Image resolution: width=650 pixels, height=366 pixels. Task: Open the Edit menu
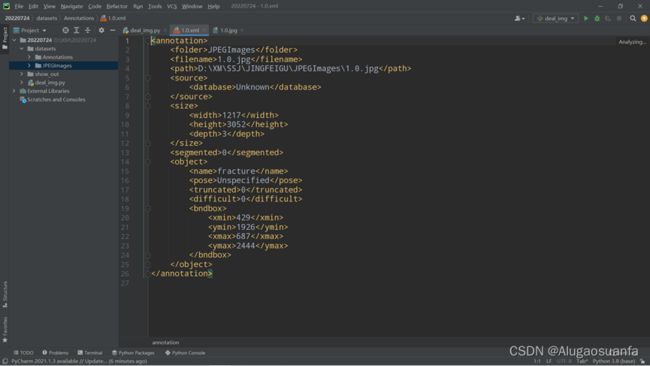click(x=33, y=6)
